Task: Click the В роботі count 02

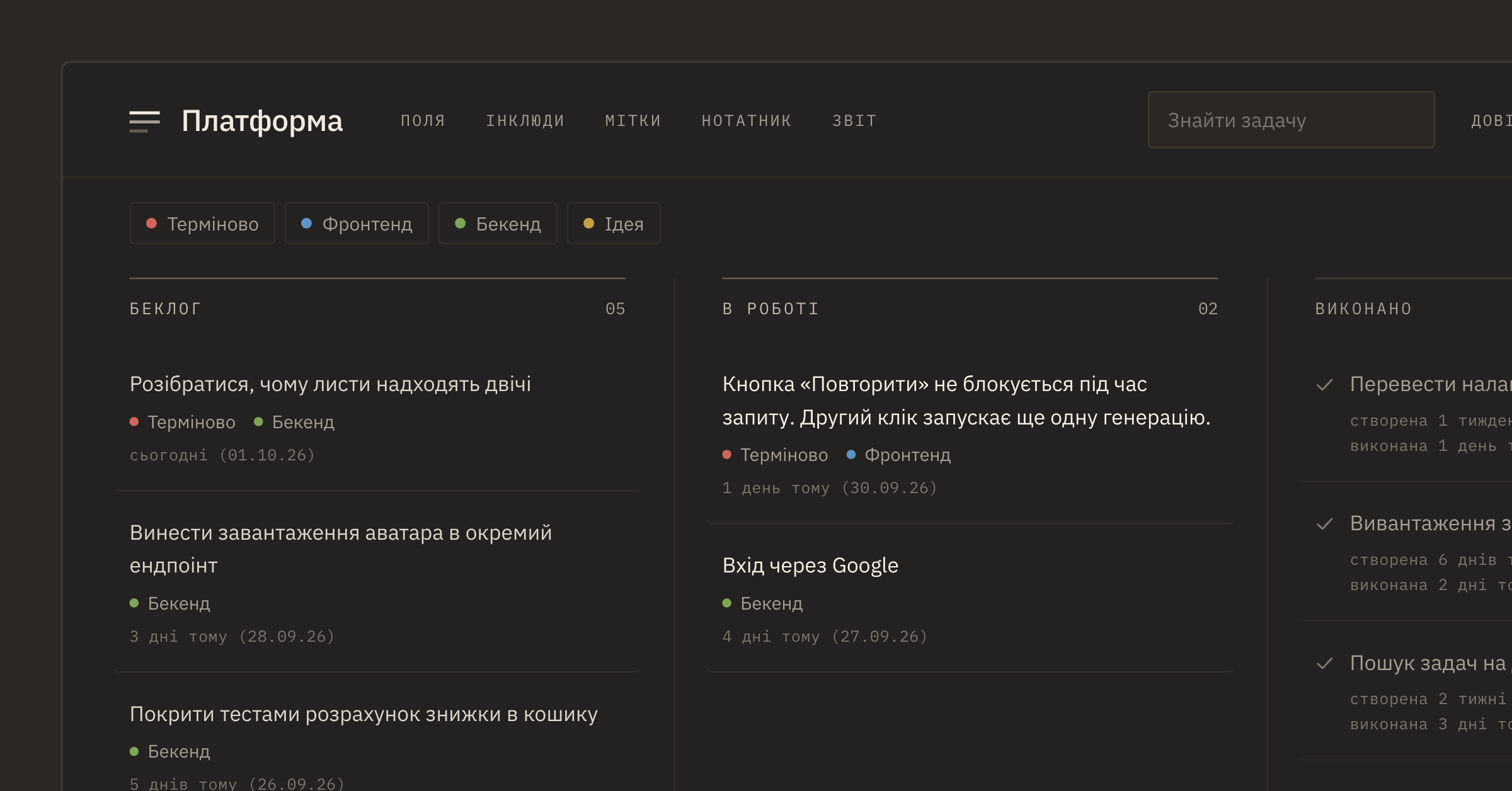Action: pyautogui.click(x=1208, y=309)
